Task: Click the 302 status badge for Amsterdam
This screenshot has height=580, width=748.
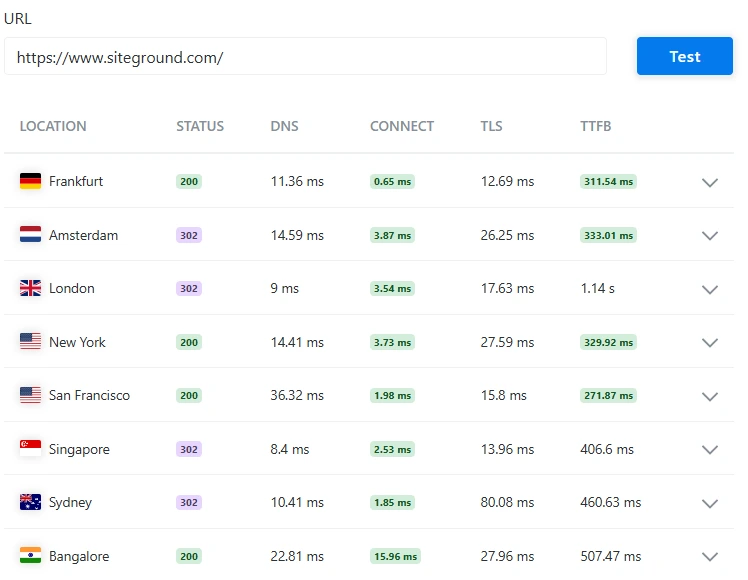Action: [x=189, y=235]
